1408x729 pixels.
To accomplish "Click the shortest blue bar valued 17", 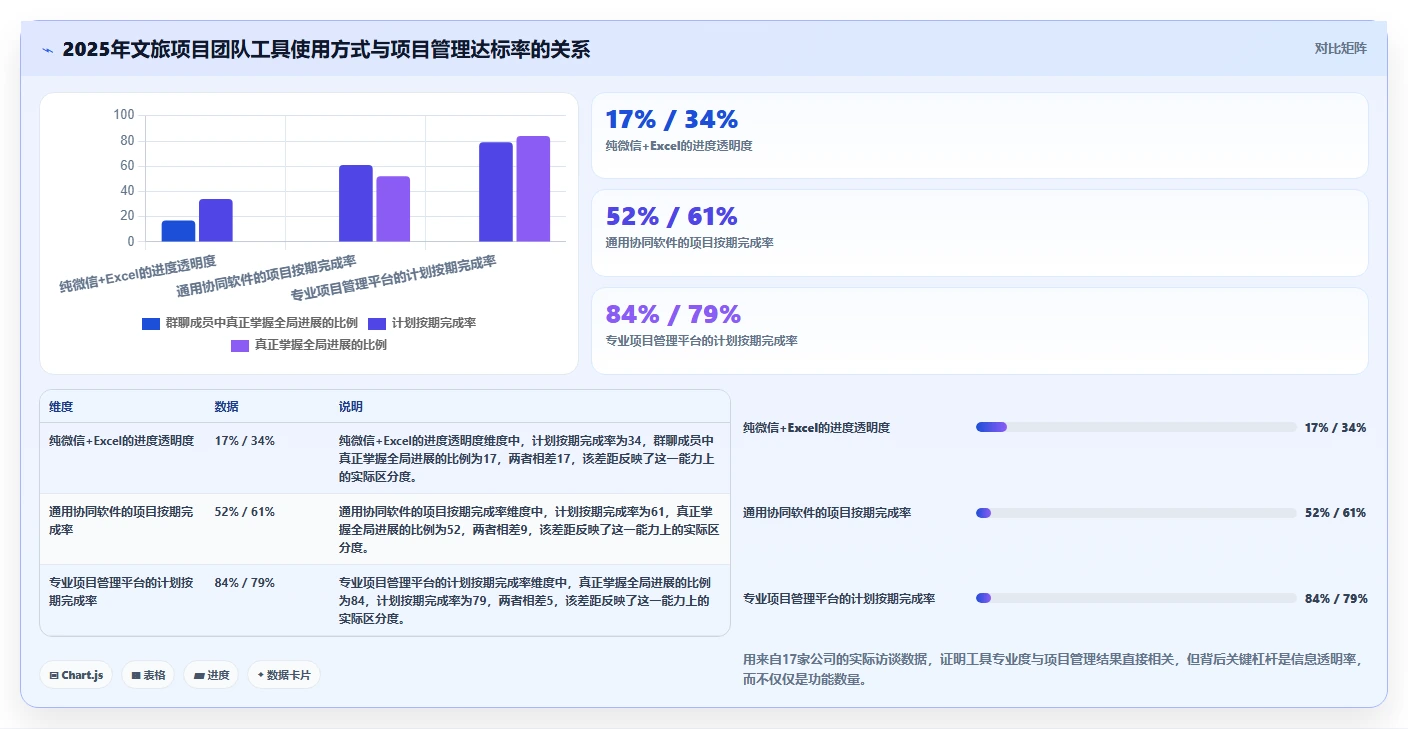I will point(178,231).
